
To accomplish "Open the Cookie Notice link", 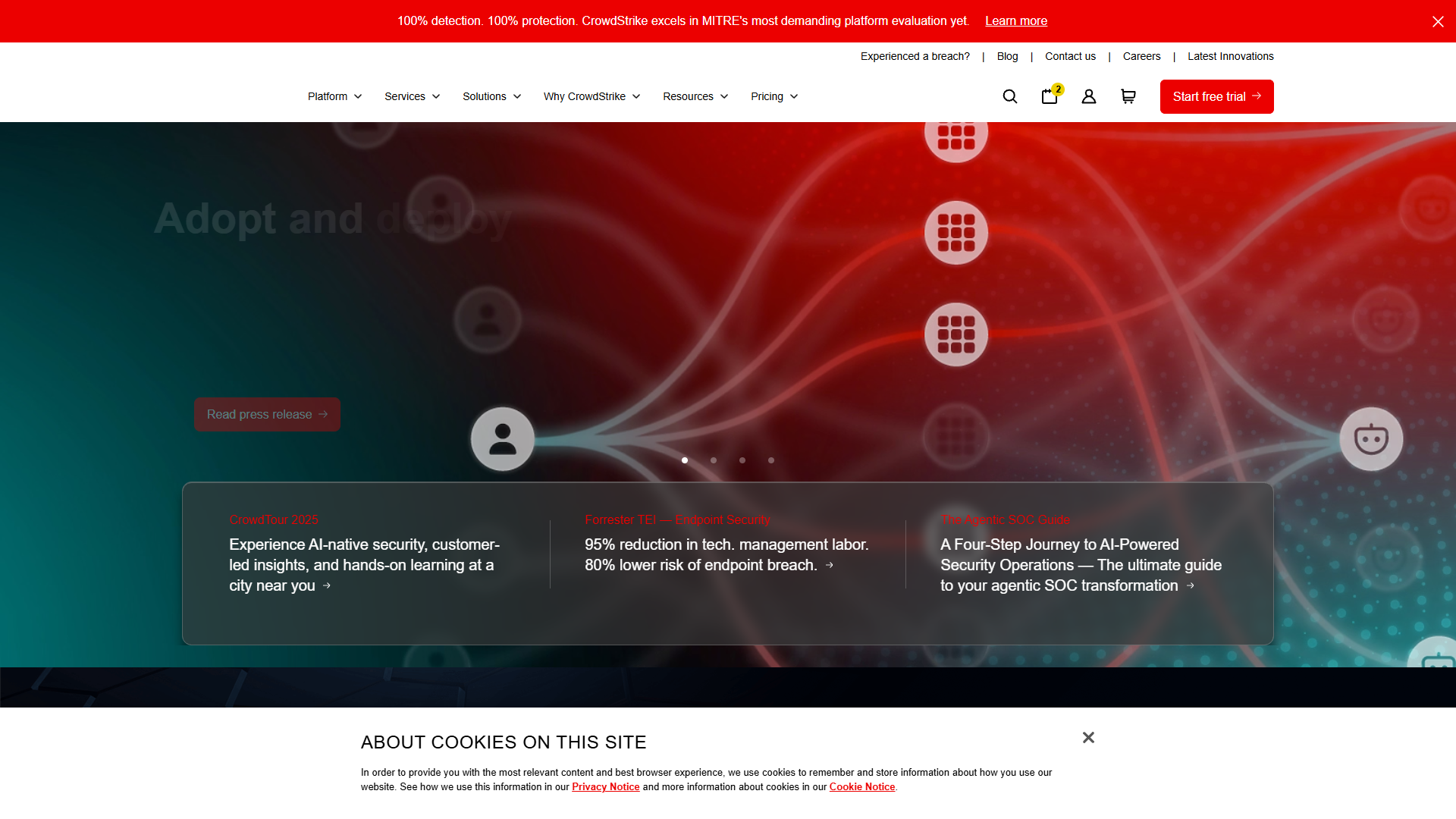I will point(861,786).
